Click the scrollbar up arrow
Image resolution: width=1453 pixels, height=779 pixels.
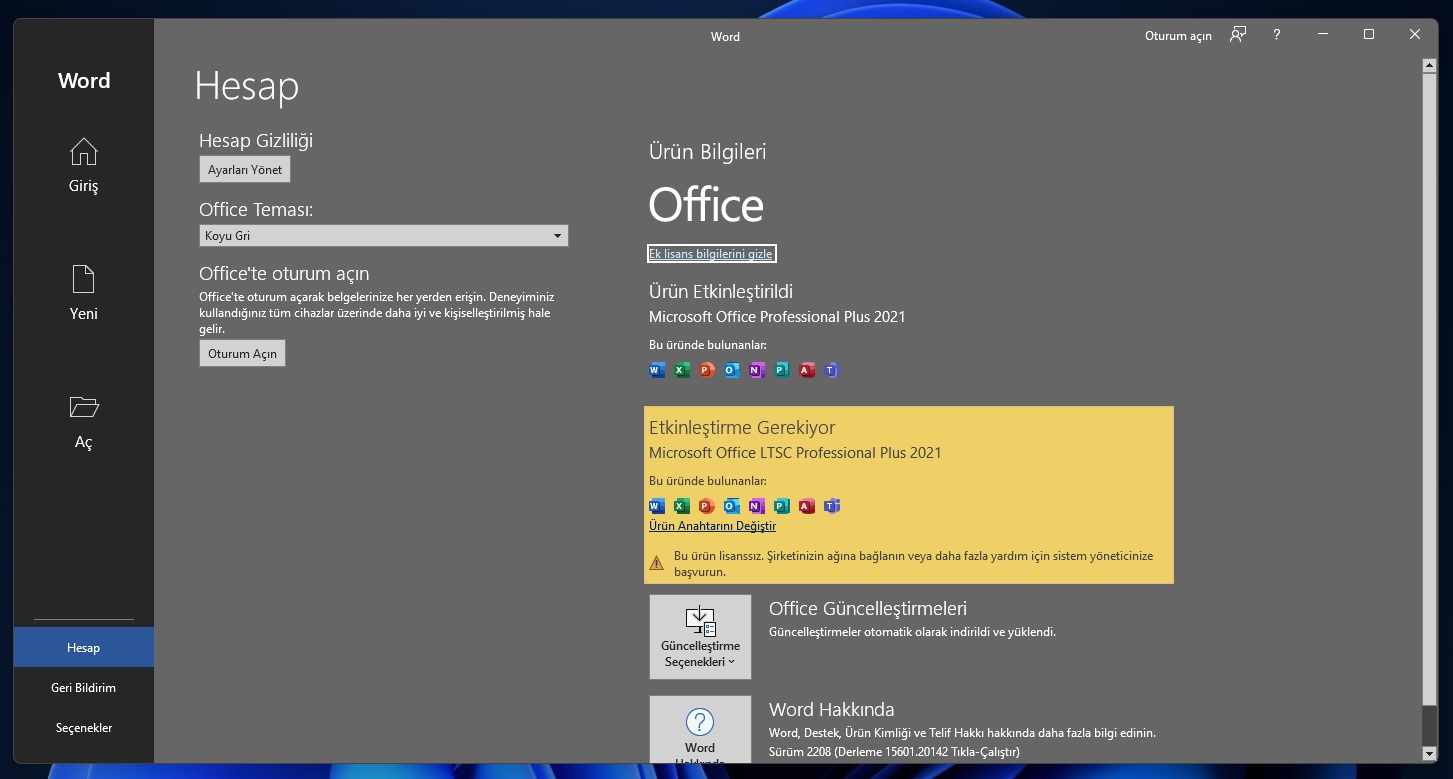click(1430, 65)
